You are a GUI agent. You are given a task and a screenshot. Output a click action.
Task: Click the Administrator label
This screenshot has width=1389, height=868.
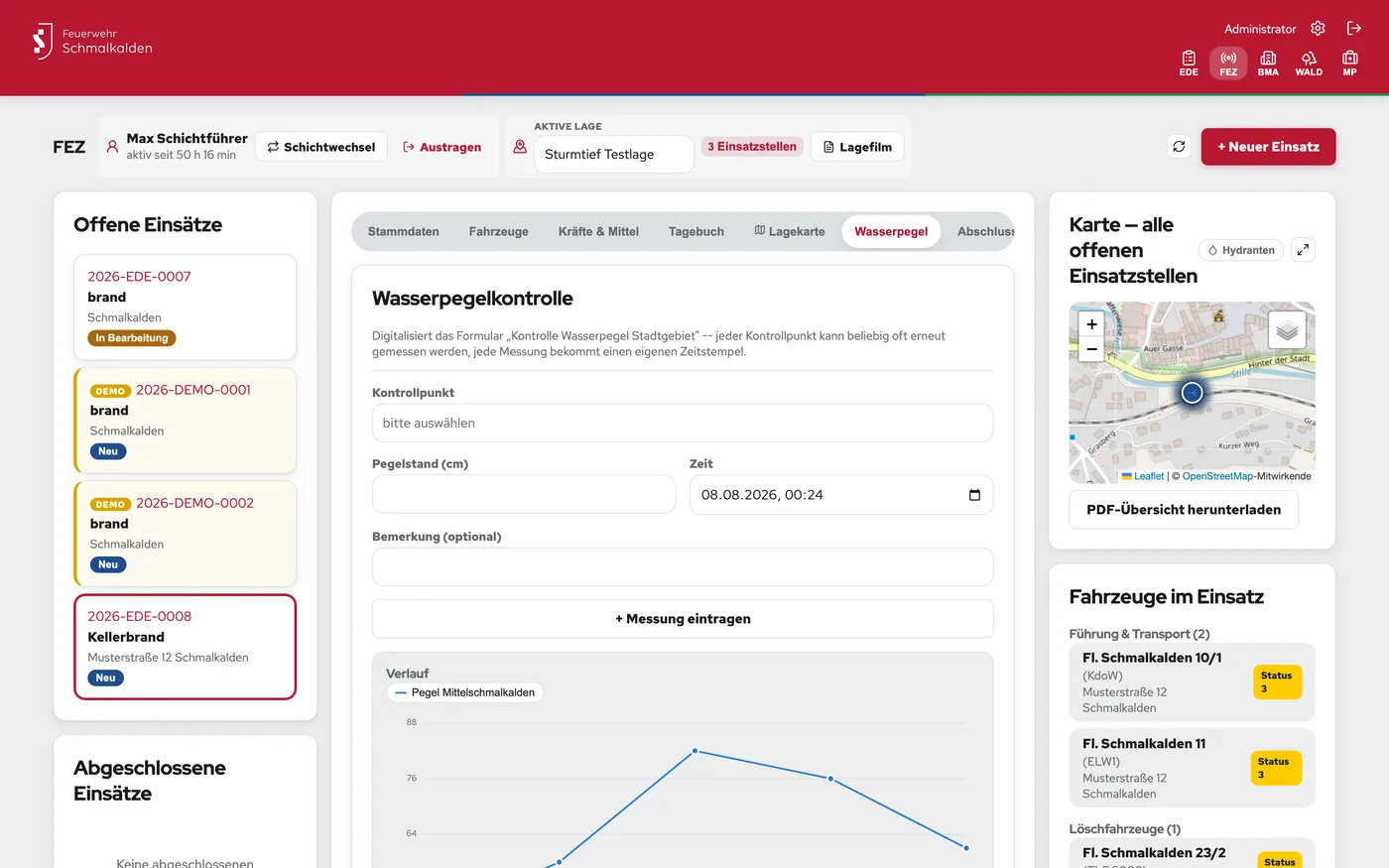(x=1260, y=29)
